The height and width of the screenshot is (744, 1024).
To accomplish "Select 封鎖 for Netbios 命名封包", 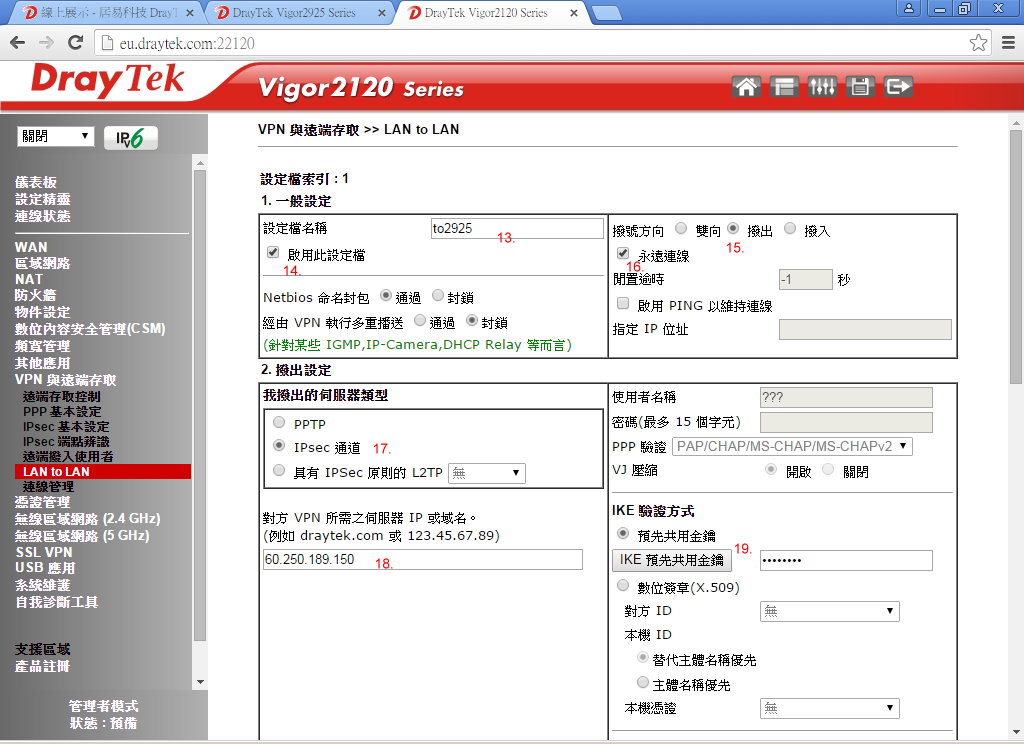I will [438, 296].
